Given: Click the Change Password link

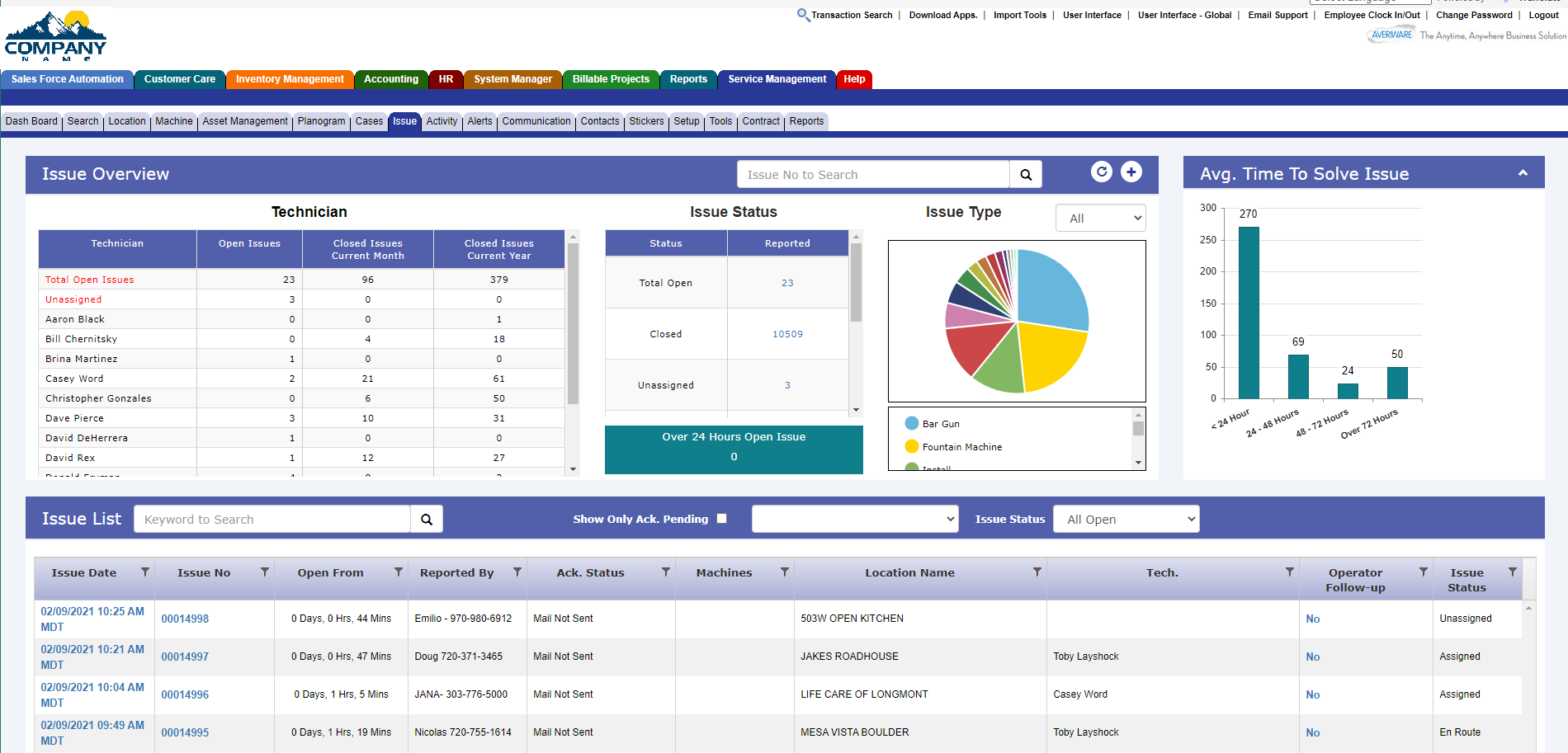Looking at the screenshot, I should click(x=1474, y=15).
